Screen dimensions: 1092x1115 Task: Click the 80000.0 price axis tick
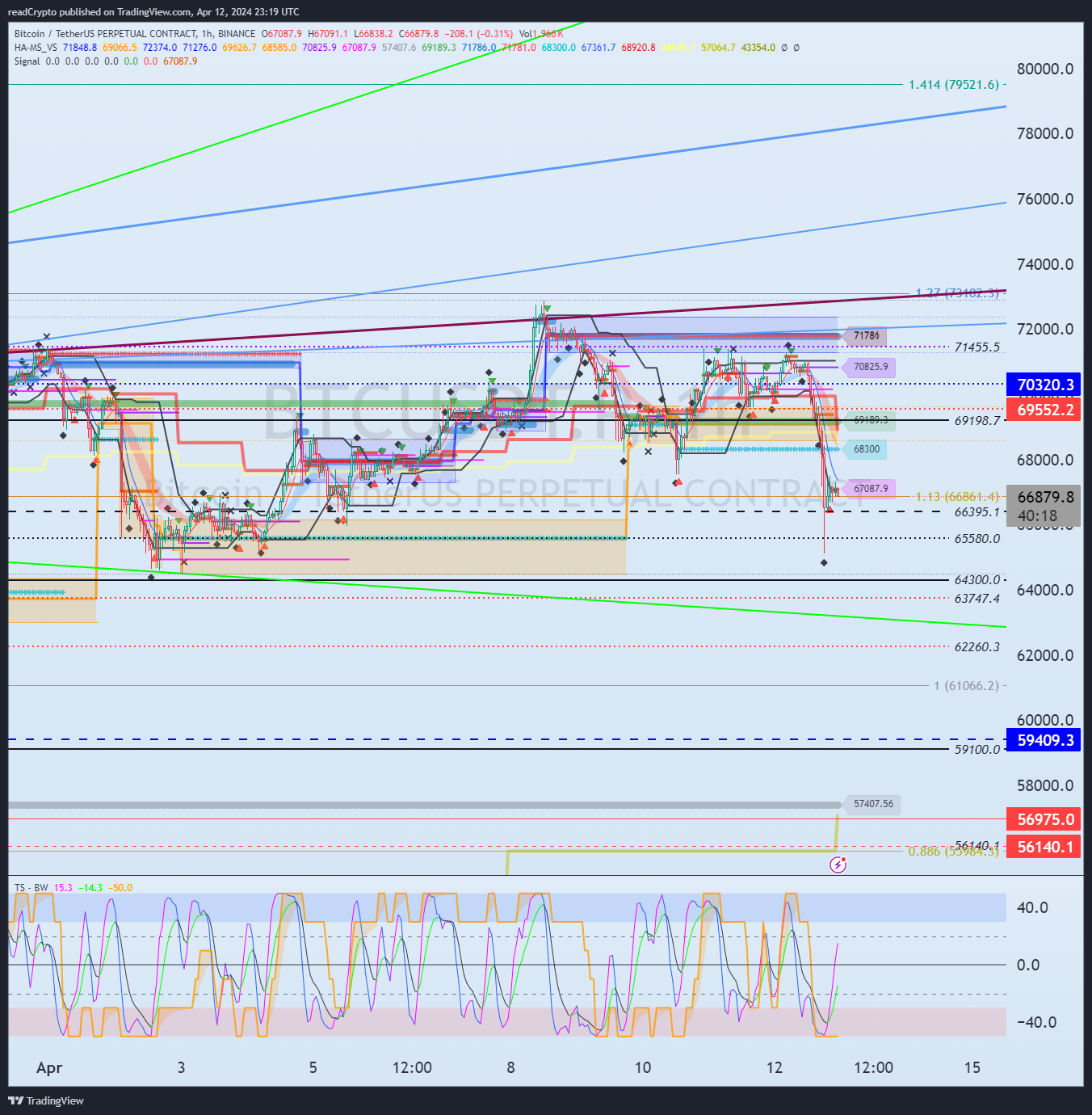click(x=1045, y=69)
